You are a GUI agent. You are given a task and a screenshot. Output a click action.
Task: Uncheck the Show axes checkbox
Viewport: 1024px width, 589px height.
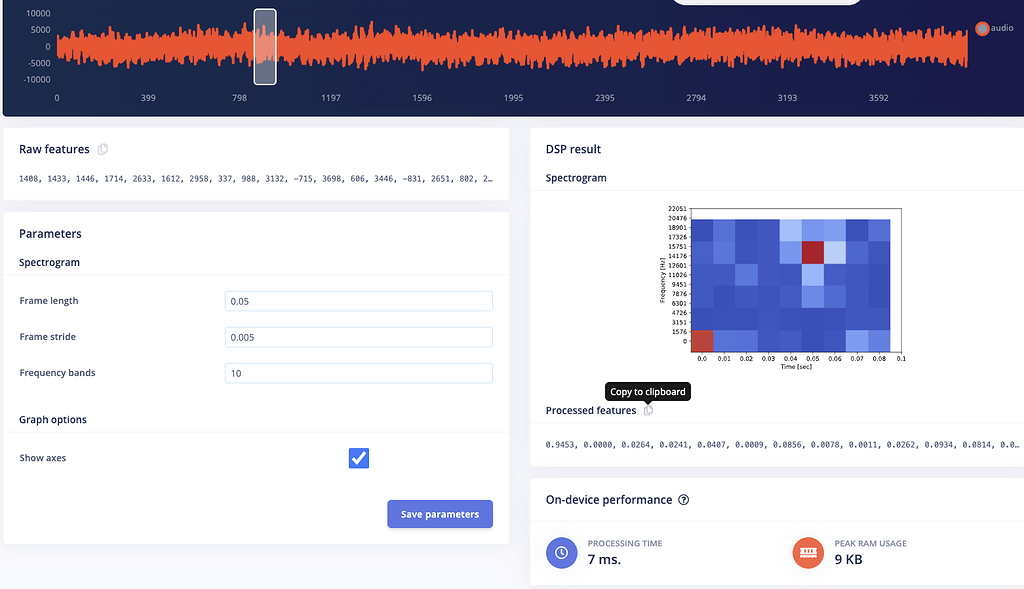point(359,458)
